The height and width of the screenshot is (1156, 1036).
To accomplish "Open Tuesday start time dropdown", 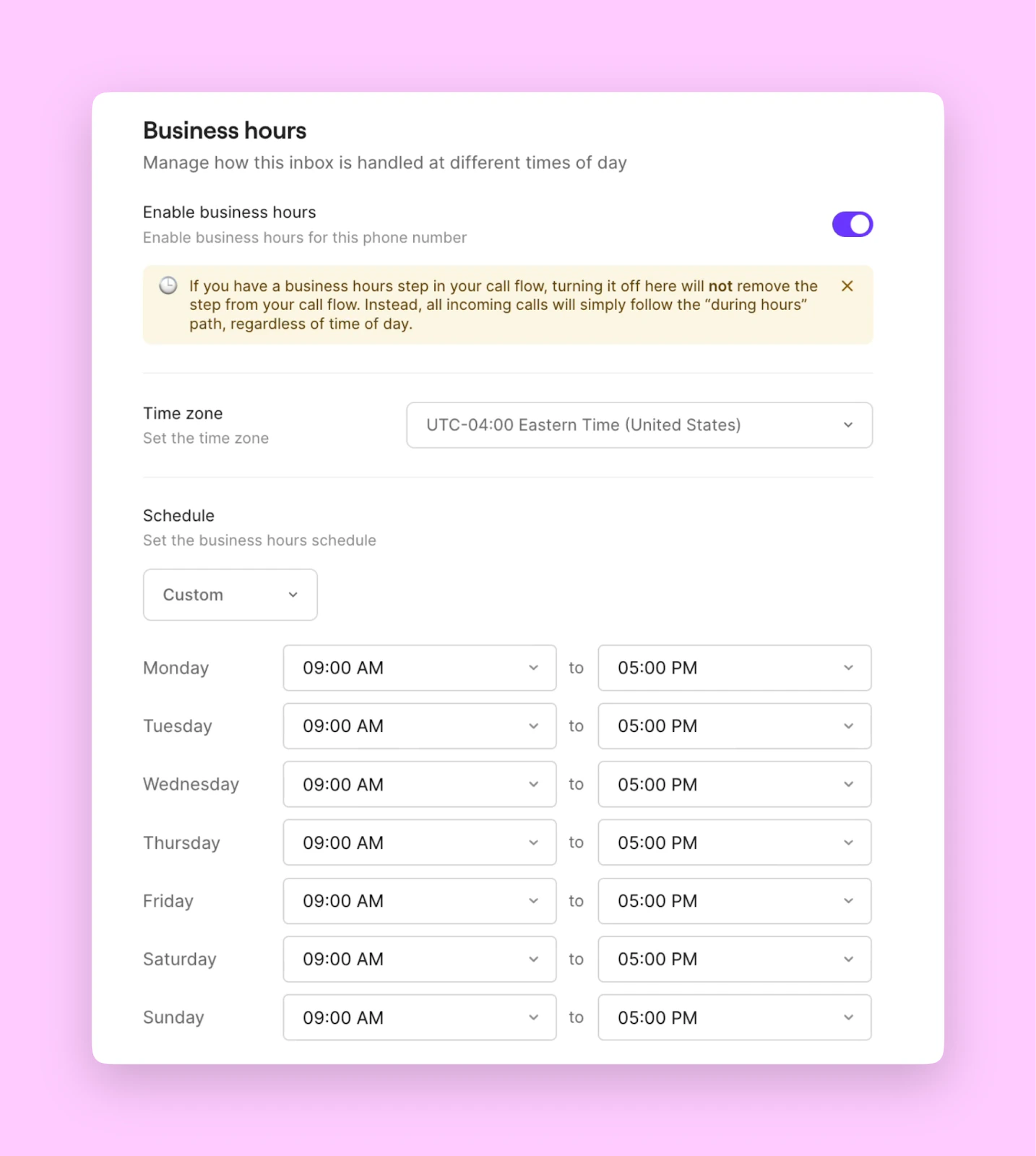I will coord(420,726).
